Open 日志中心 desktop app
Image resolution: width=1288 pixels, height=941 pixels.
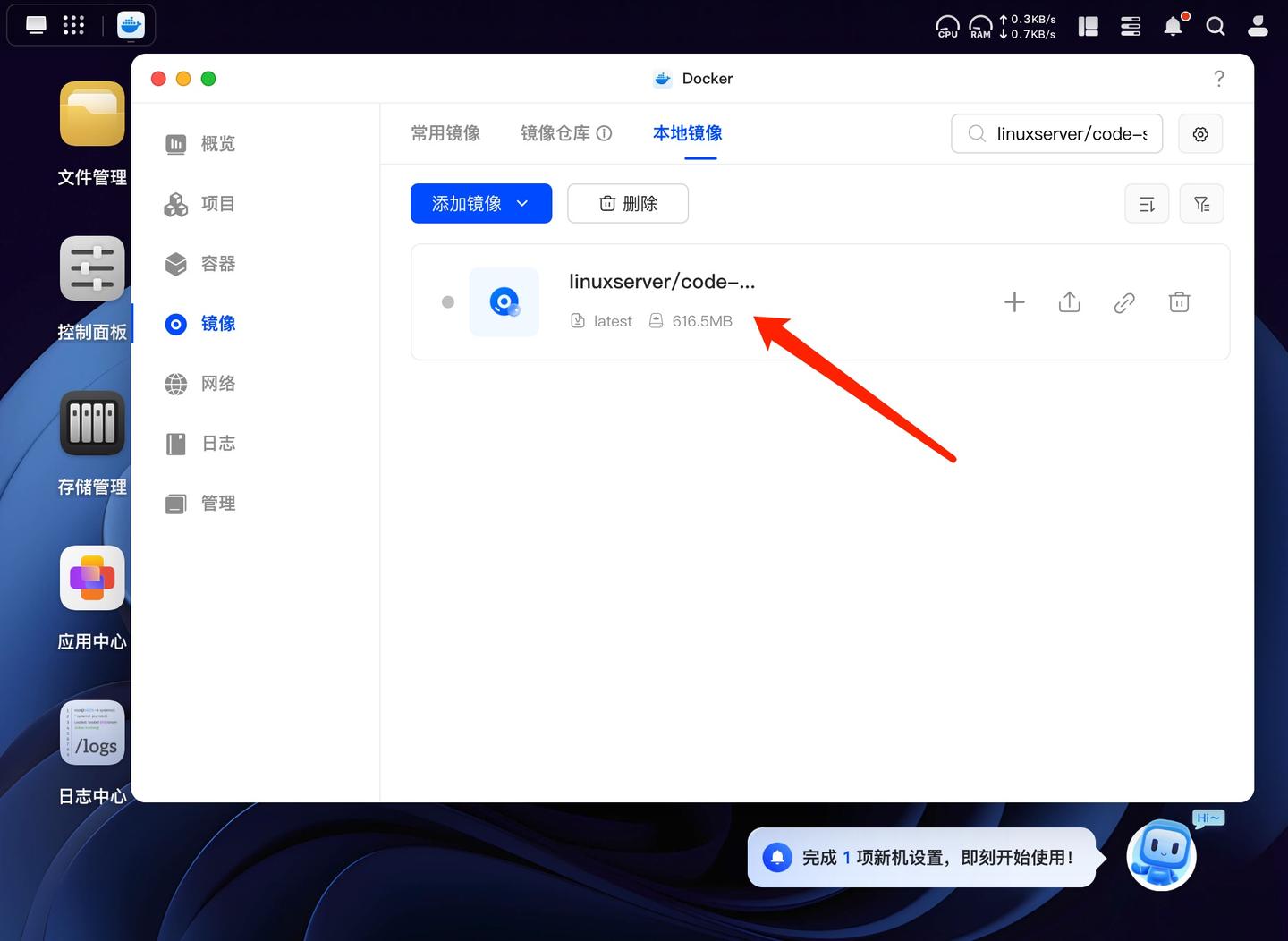pos(92,733)
